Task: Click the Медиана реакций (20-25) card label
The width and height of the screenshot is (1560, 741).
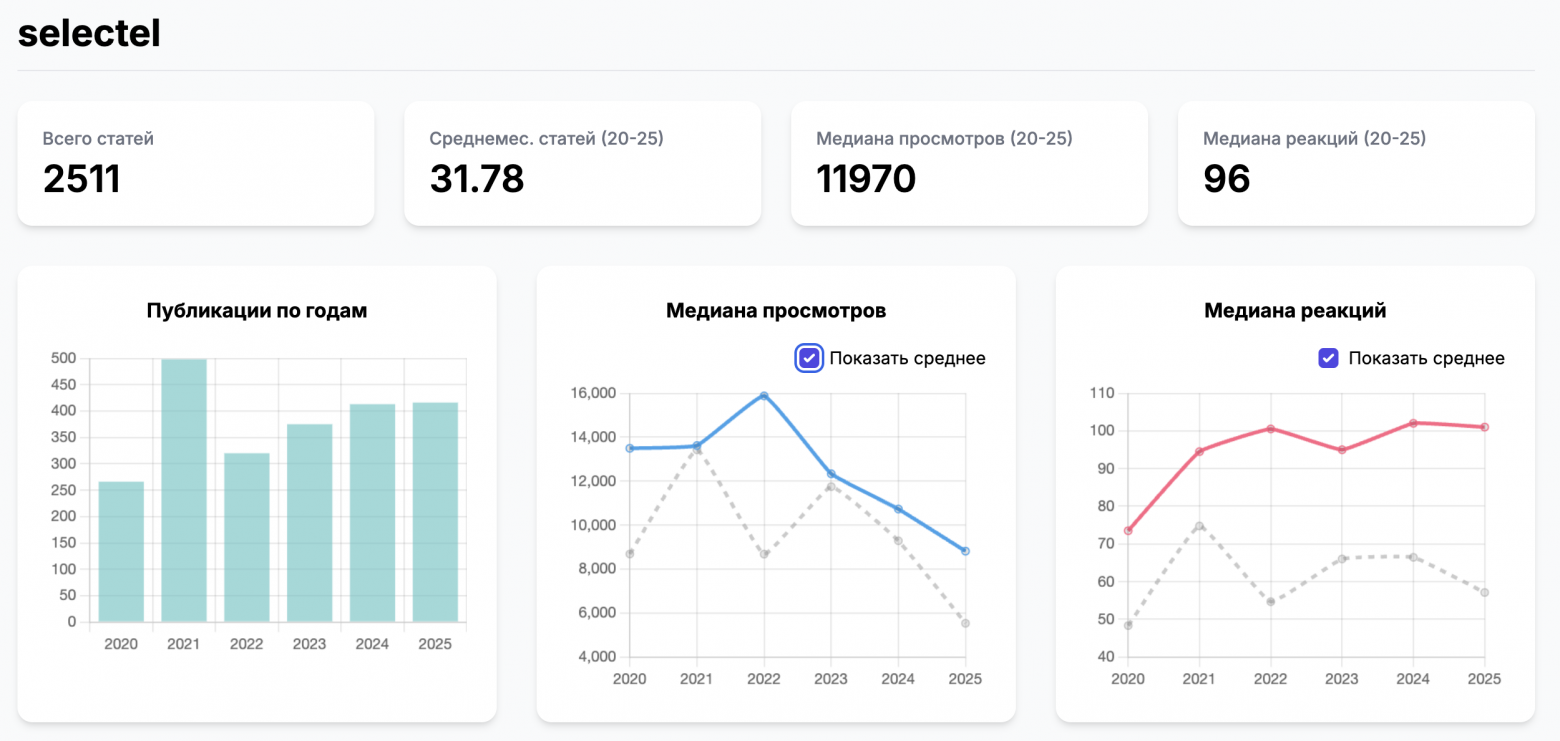Action: 1314,139
